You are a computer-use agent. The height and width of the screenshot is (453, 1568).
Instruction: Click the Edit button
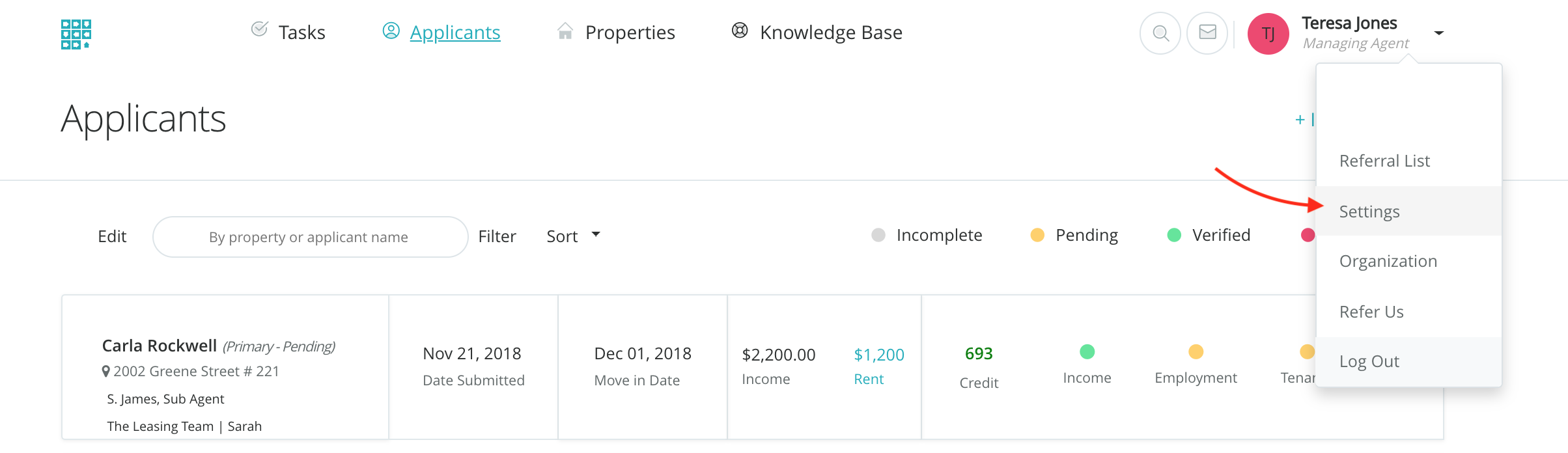[x=112, y=236]
